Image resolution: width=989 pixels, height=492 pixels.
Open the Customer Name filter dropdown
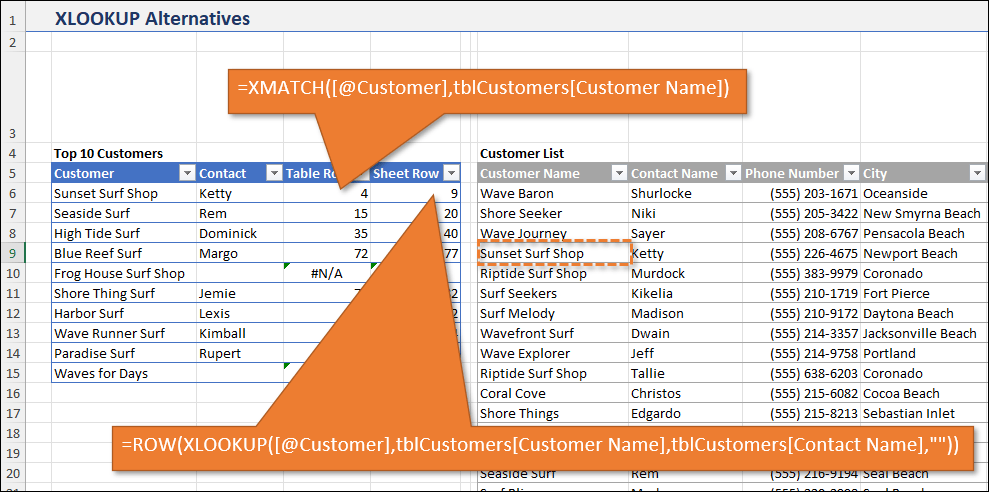pyautogui.click(x=617, y=174)
